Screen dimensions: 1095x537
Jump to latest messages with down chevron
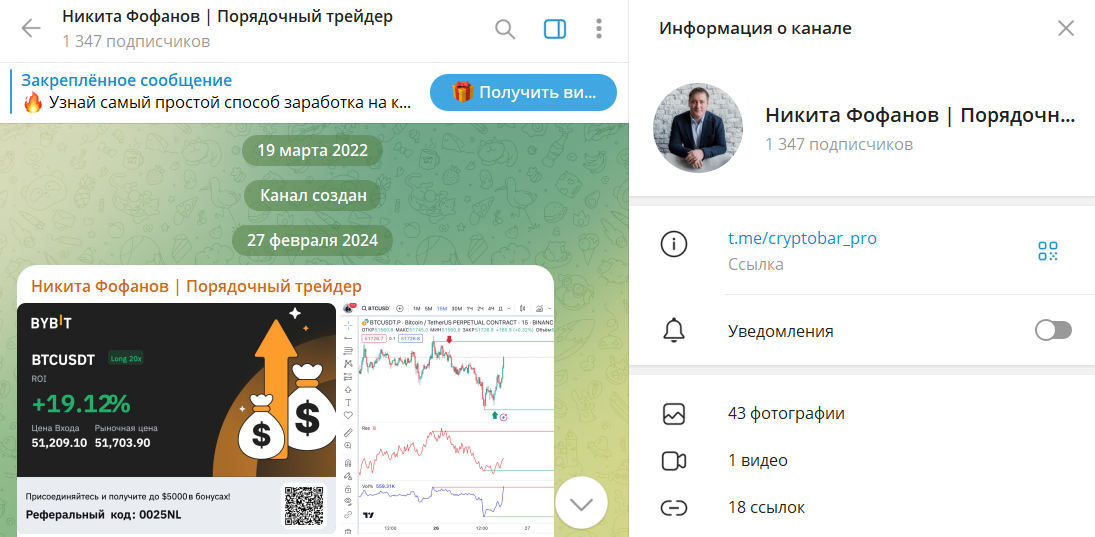pyautogui.click(x=581, y=503)
